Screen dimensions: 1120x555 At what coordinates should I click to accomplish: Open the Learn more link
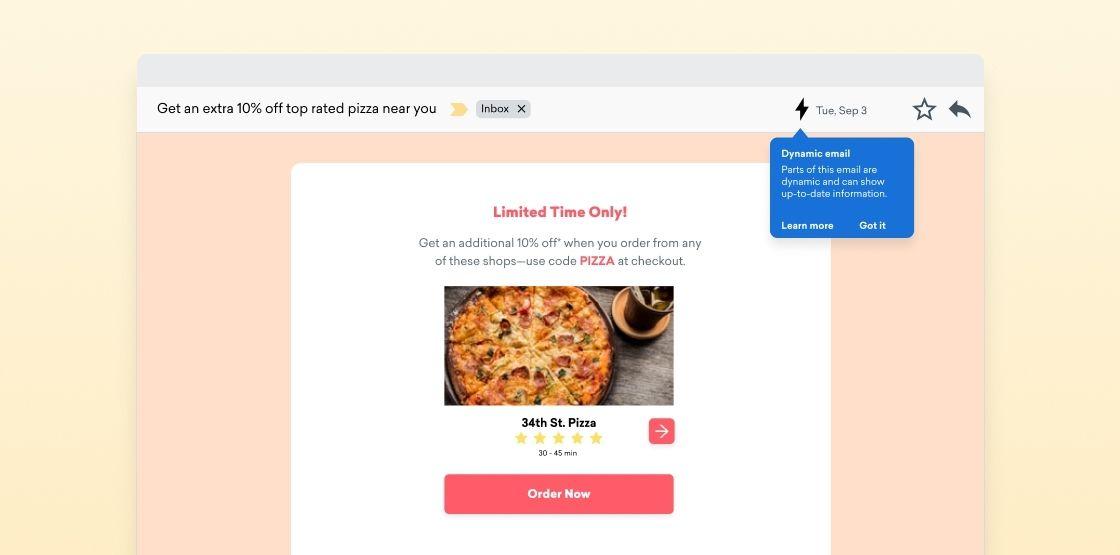pos(807,226)
